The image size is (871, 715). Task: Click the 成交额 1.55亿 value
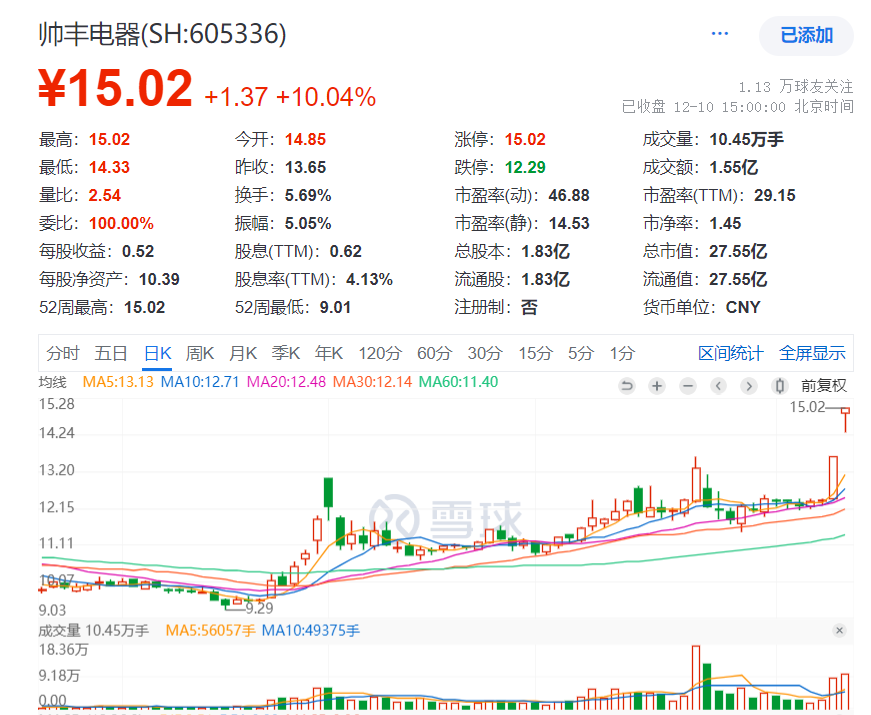[734, 167]
